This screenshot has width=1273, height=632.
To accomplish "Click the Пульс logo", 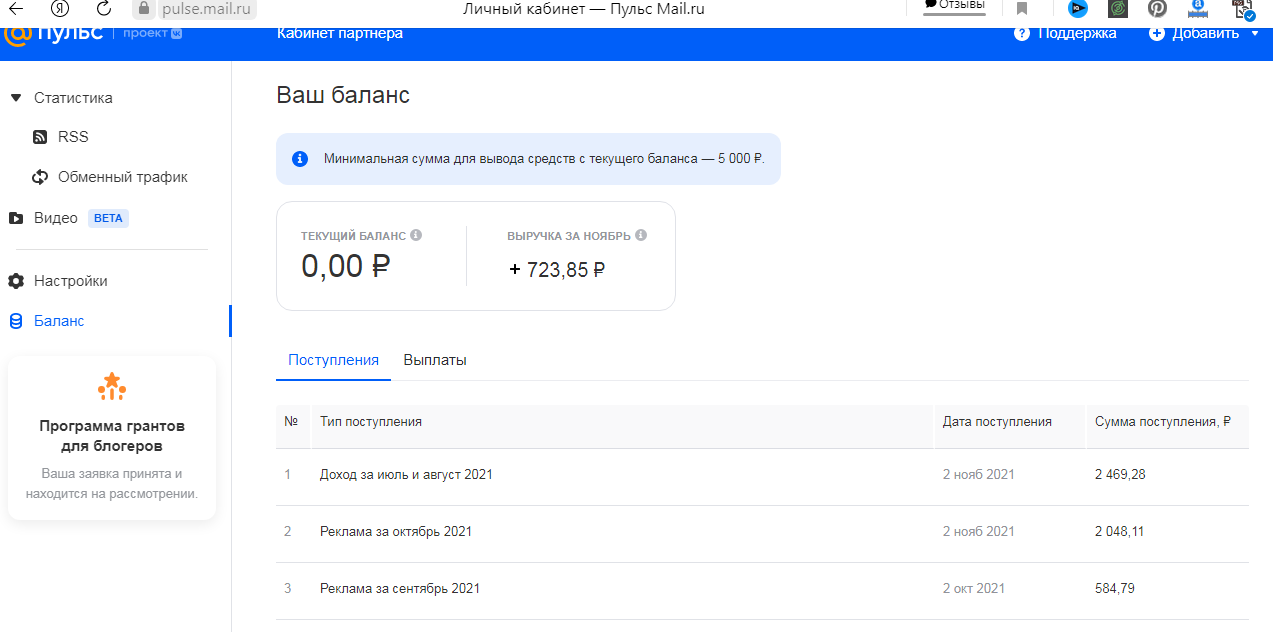I will [x=55, y=33].
